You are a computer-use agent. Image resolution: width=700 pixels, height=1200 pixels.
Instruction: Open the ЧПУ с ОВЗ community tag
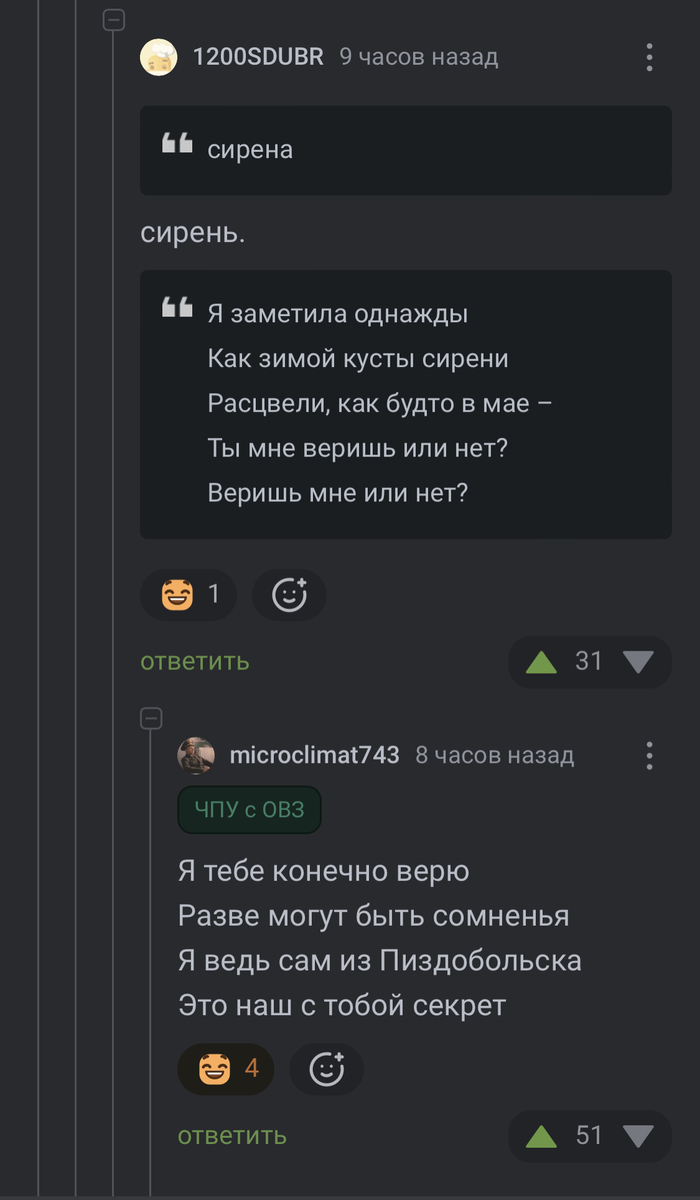[x=249, y=810]
